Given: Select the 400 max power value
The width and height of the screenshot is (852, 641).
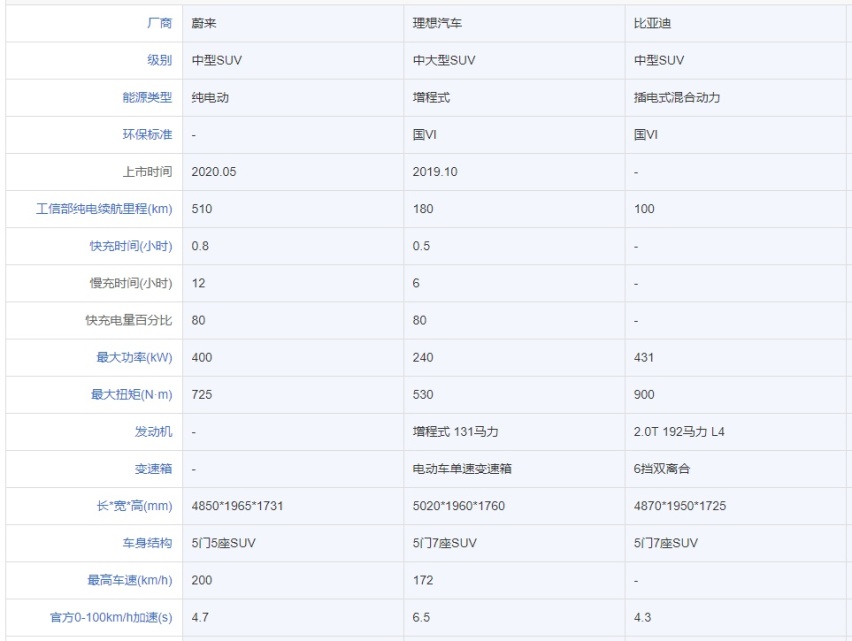Looking at the screenshot, I should point(202,357).
